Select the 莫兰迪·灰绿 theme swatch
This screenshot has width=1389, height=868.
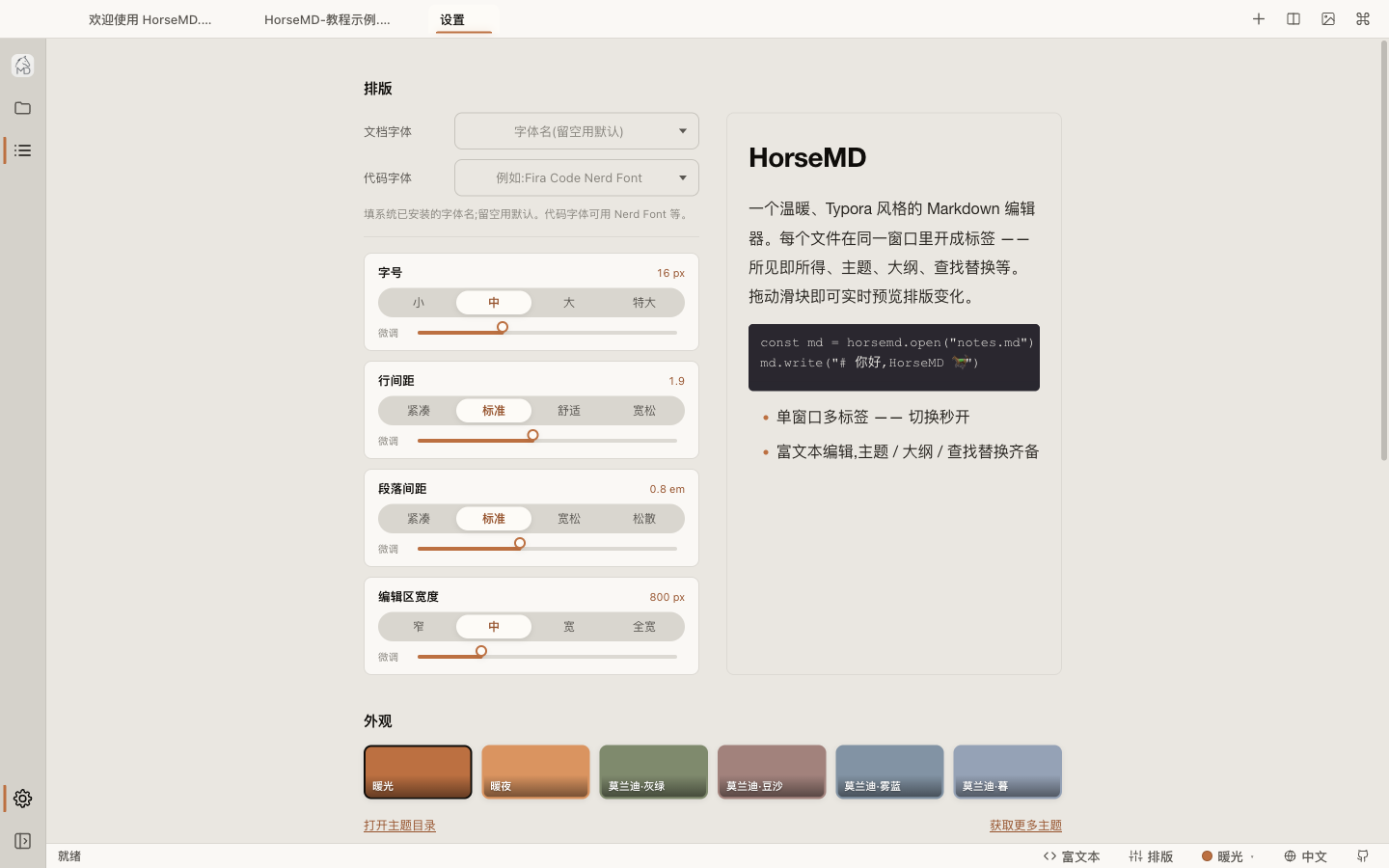pos(653,772)
